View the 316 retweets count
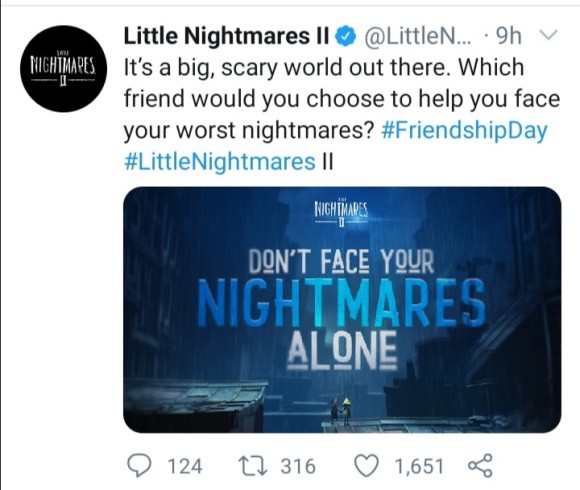Image resolution: width=580 pixels, height=490 pixels. pos(298,466)
